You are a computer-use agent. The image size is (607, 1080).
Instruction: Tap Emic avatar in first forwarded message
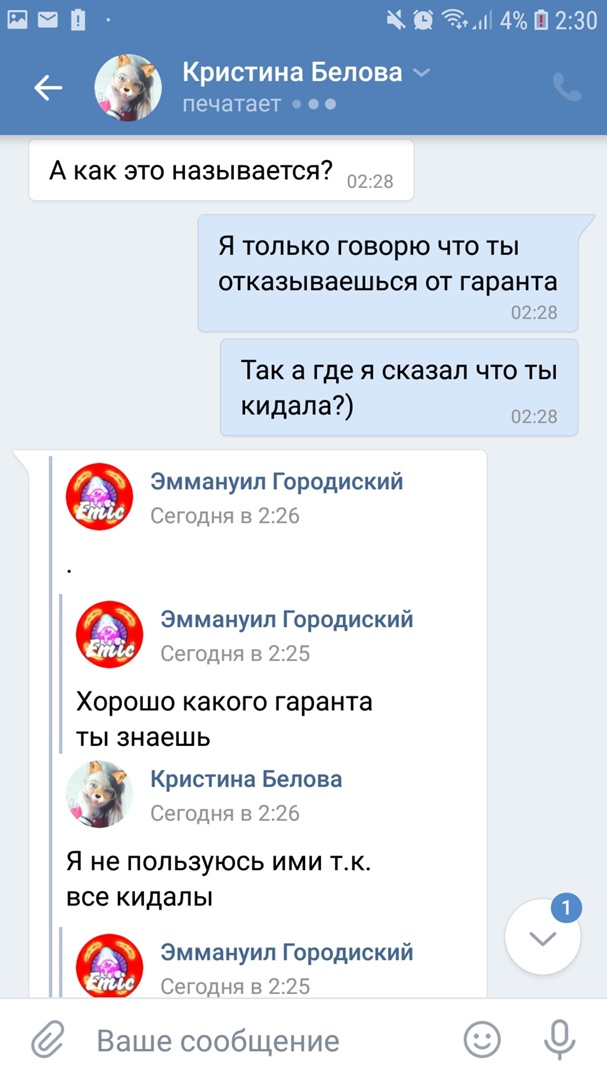click(99, 497)
